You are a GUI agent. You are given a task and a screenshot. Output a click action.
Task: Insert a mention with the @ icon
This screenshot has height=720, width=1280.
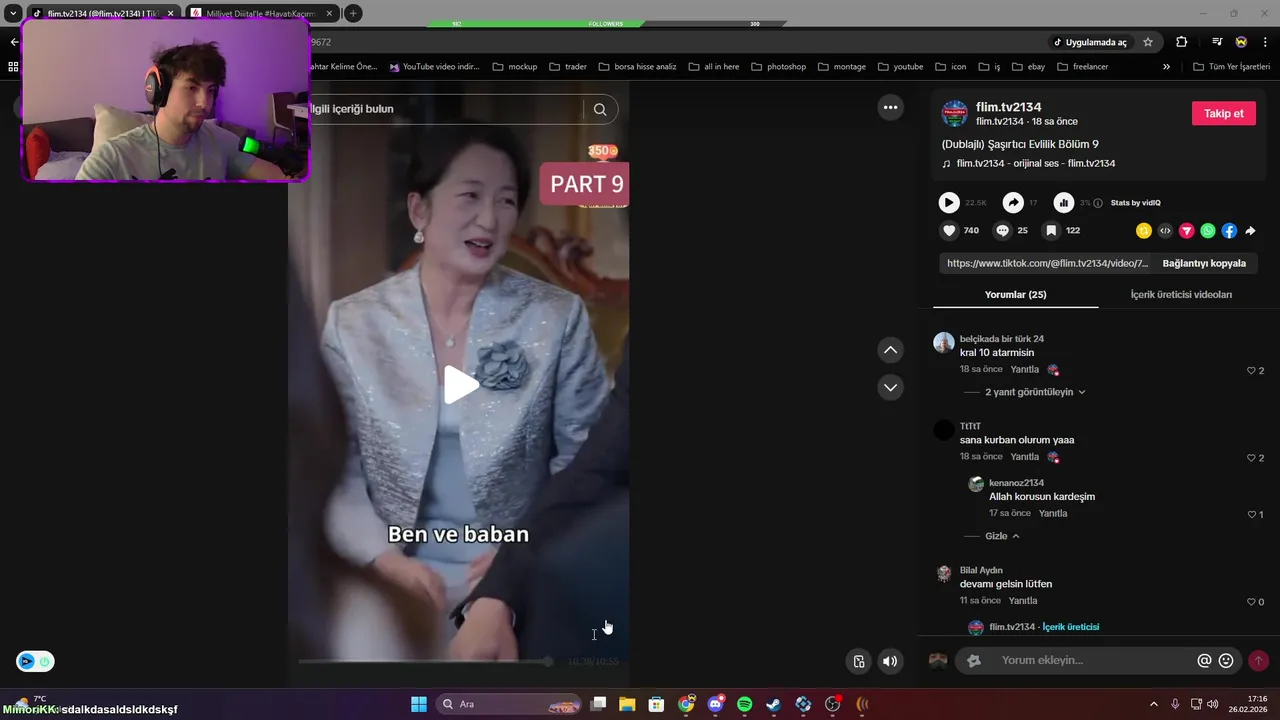click(1204, 661)
